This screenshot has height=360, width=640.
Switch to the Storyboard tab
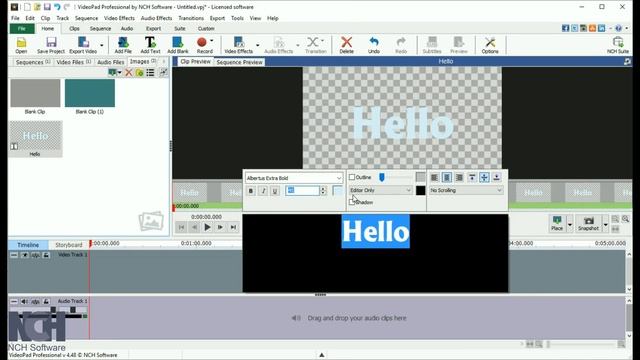pos(69,244)
